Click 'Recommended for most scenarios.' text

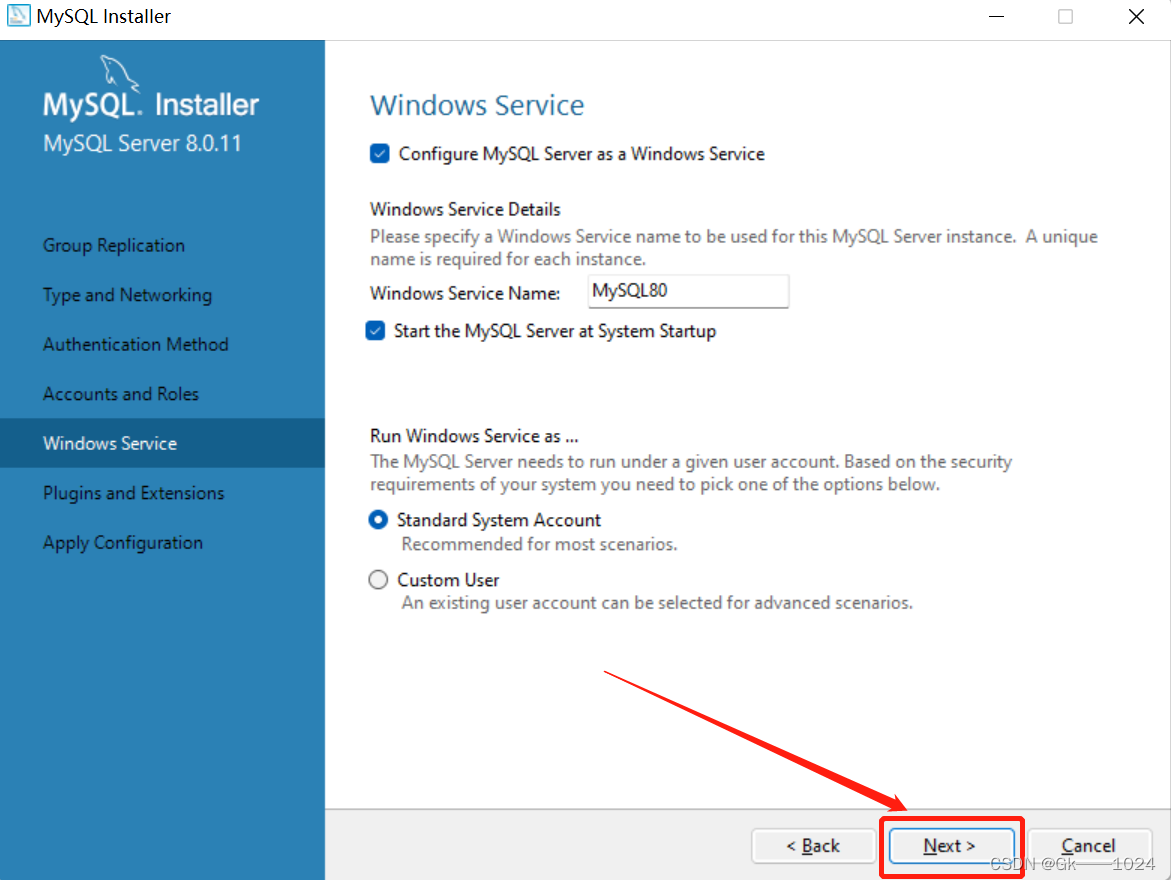tap(539, 544)
